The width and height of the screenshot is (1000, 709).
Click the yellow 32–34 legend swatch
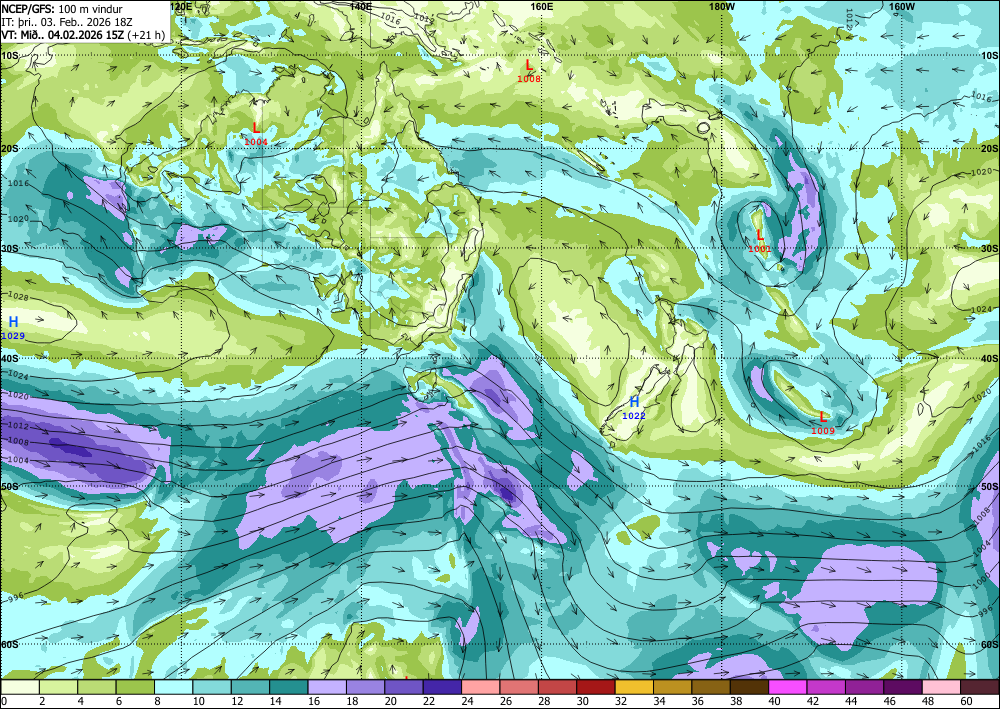634,687
